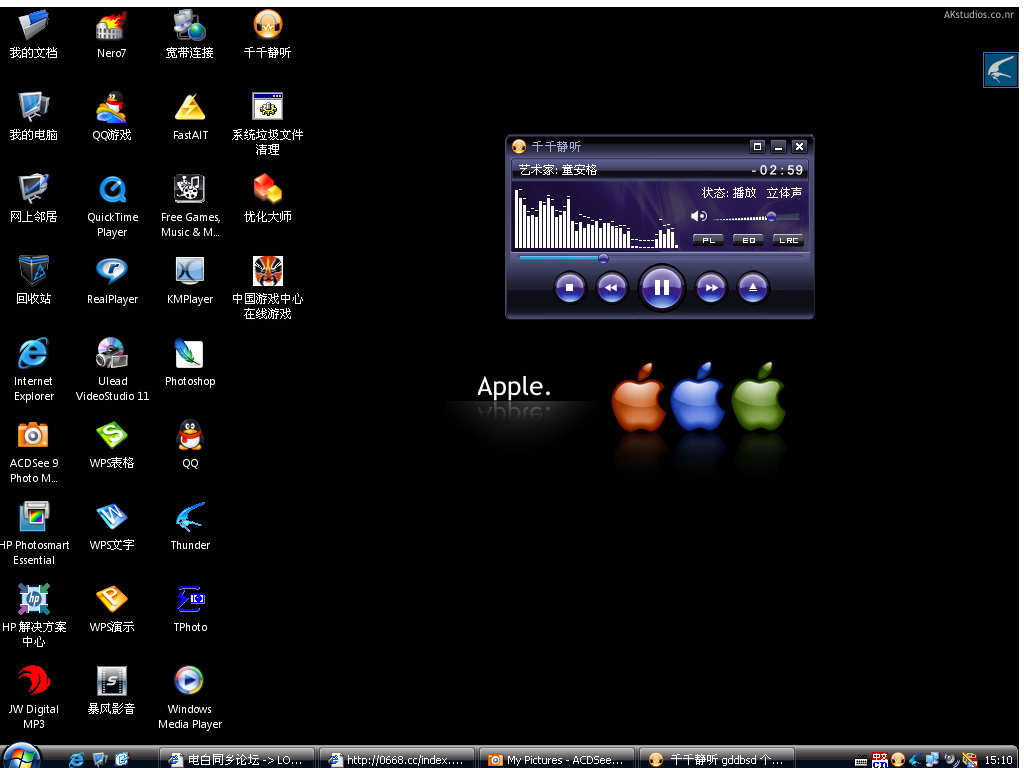Click the eject/open file button
This screenshot has height=768, width=1024.
click(x=753, y=288)
